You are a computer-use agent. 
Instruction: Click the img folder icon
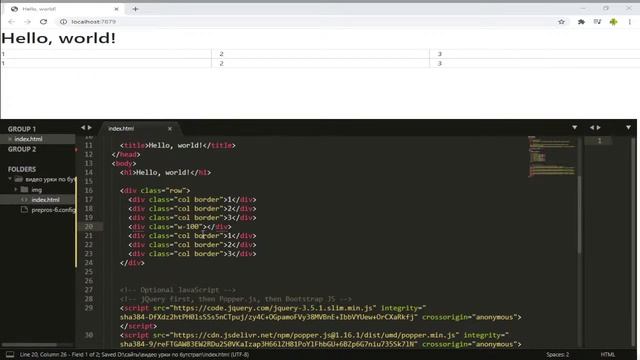[x=24, y=189]
